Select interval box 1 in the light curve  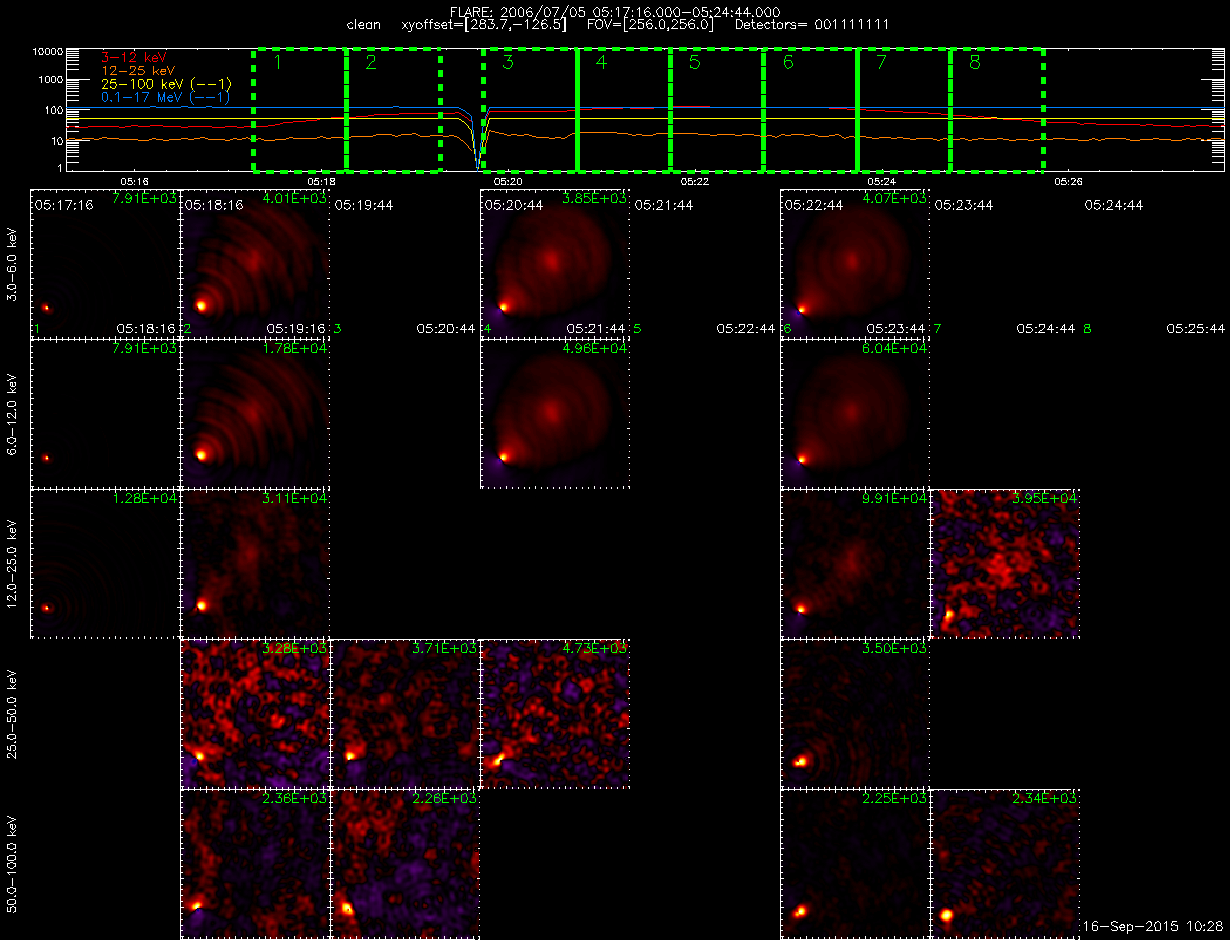300,109
